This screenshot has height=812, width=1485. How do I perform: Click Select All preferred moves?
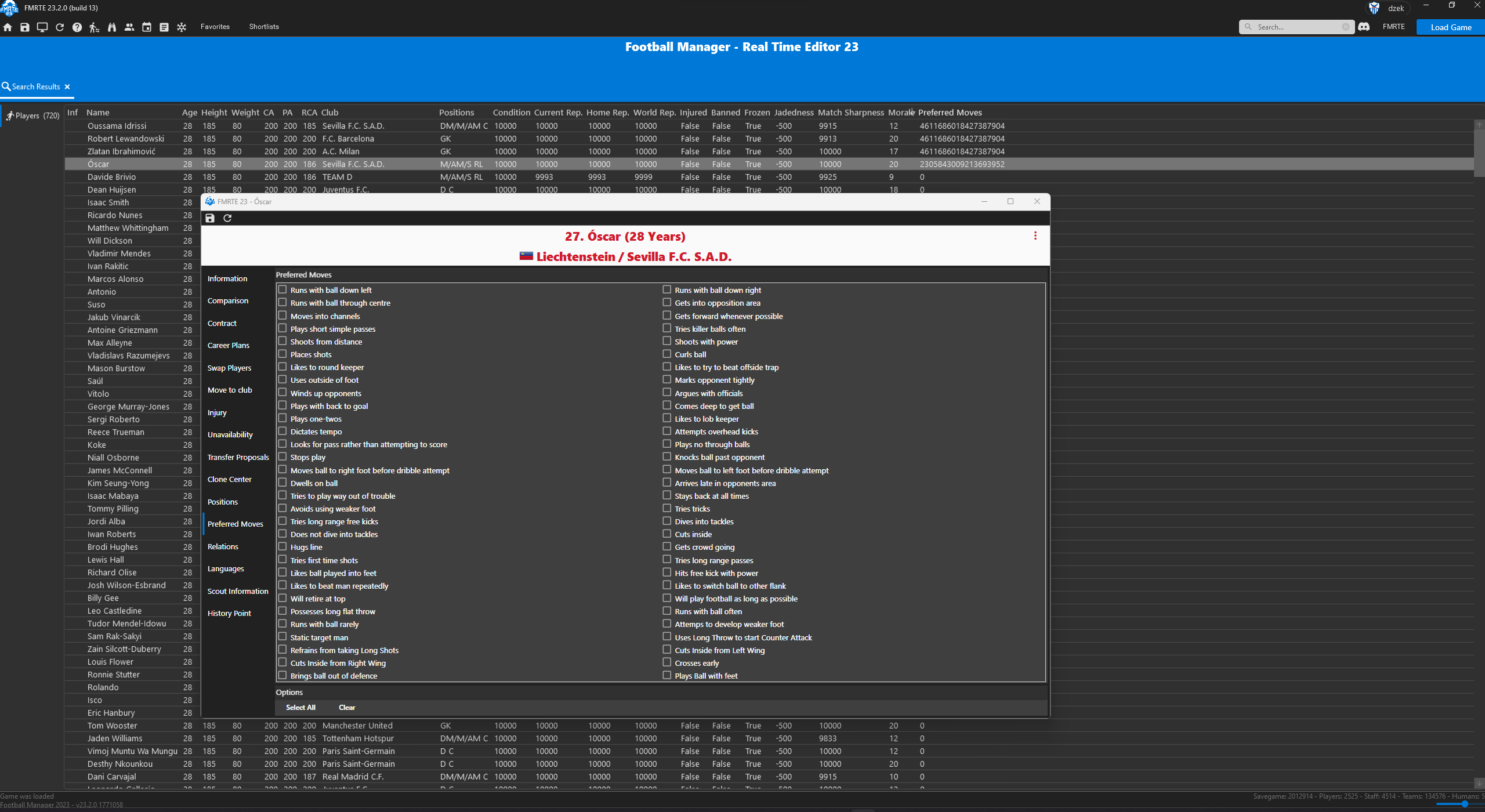(x=300, y=707)
